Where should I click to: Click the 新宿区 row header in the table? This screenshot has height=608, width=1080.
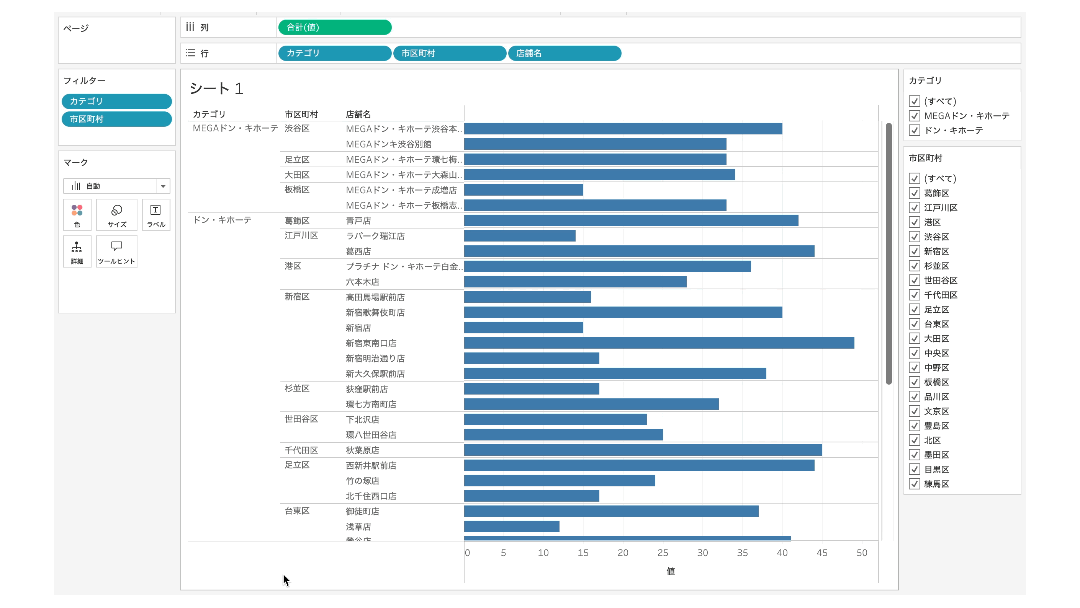coord(297,297)
